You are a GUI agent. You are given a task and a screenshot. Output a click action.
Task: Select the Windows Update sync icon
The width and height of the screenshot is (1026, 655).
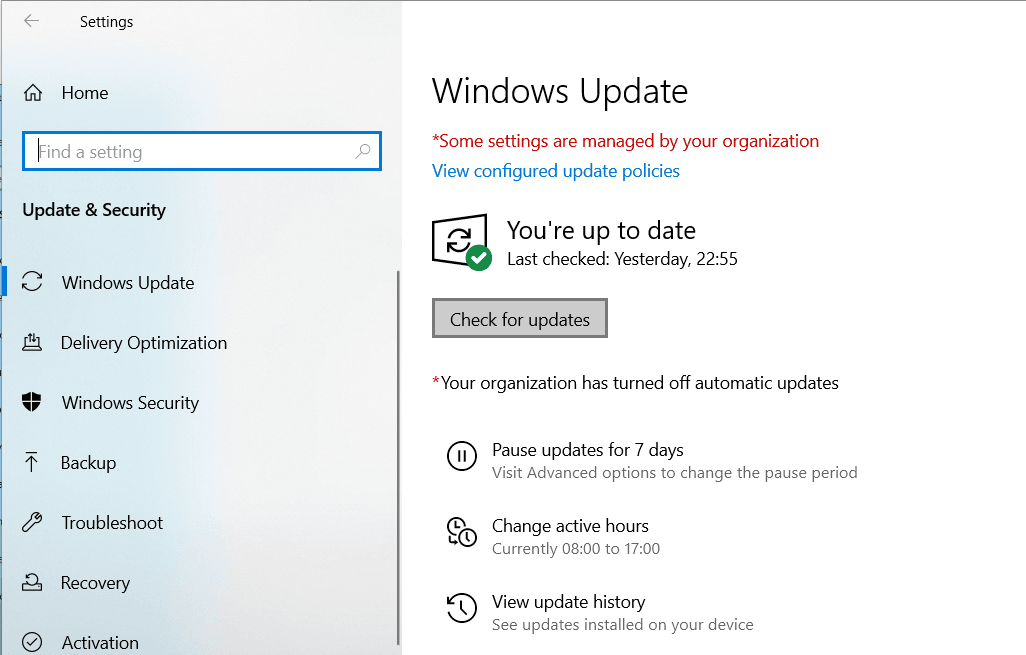click(33, 282)
